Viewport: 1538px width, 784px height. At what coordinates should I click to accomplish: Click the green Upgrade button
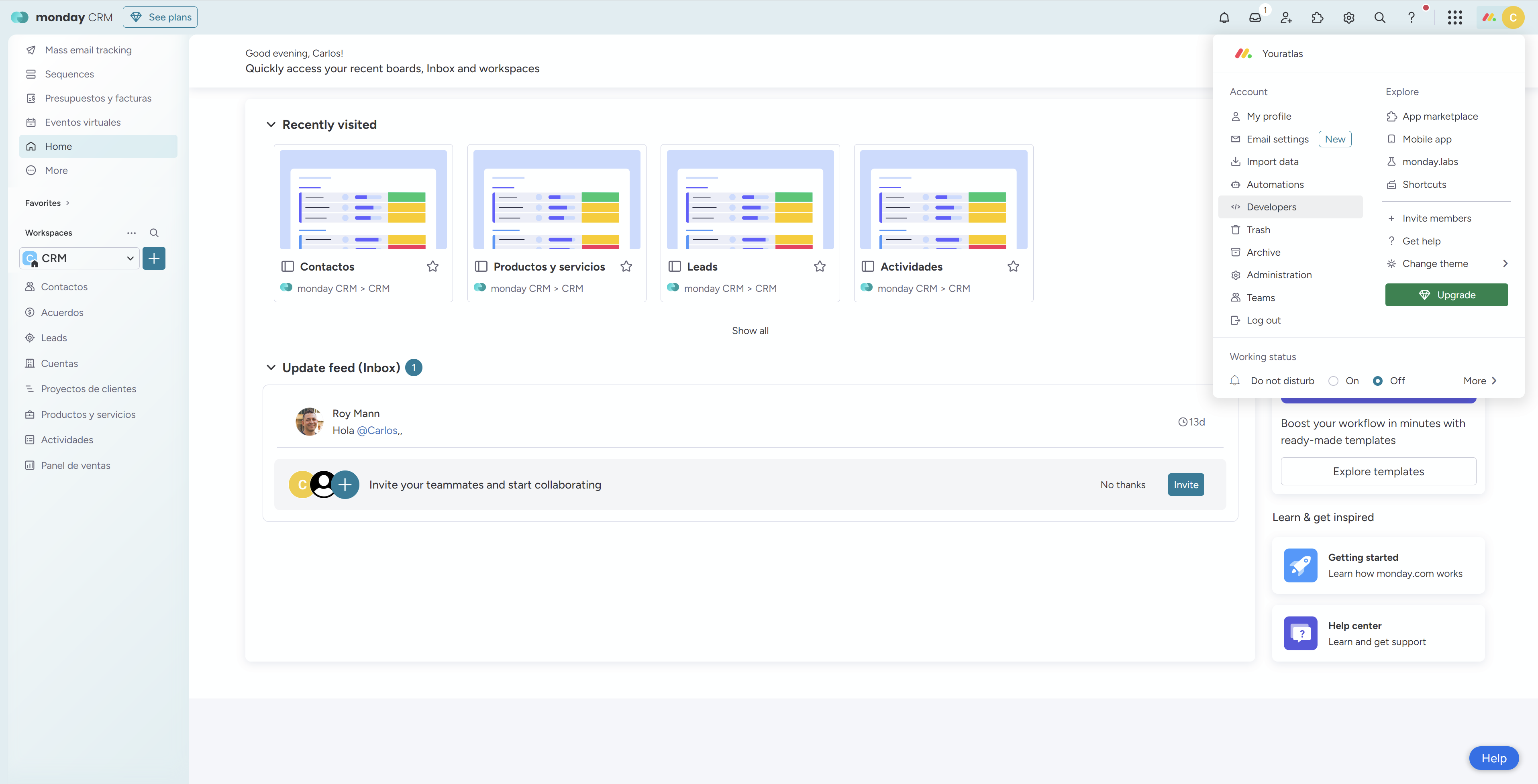pyautogui.click(x=1447, y=295)
